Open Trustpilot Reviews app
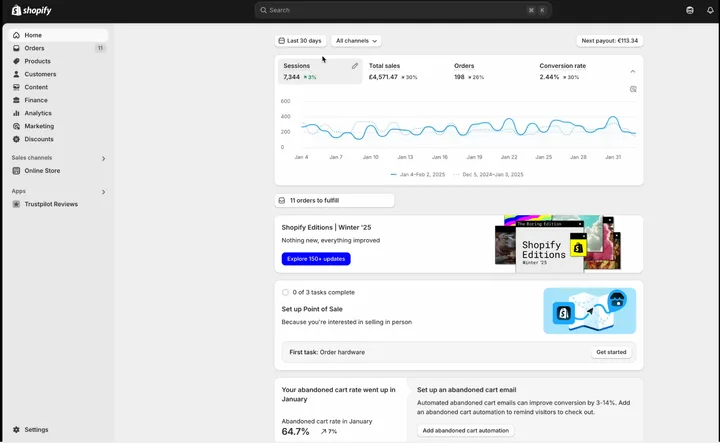 [58, 204]
